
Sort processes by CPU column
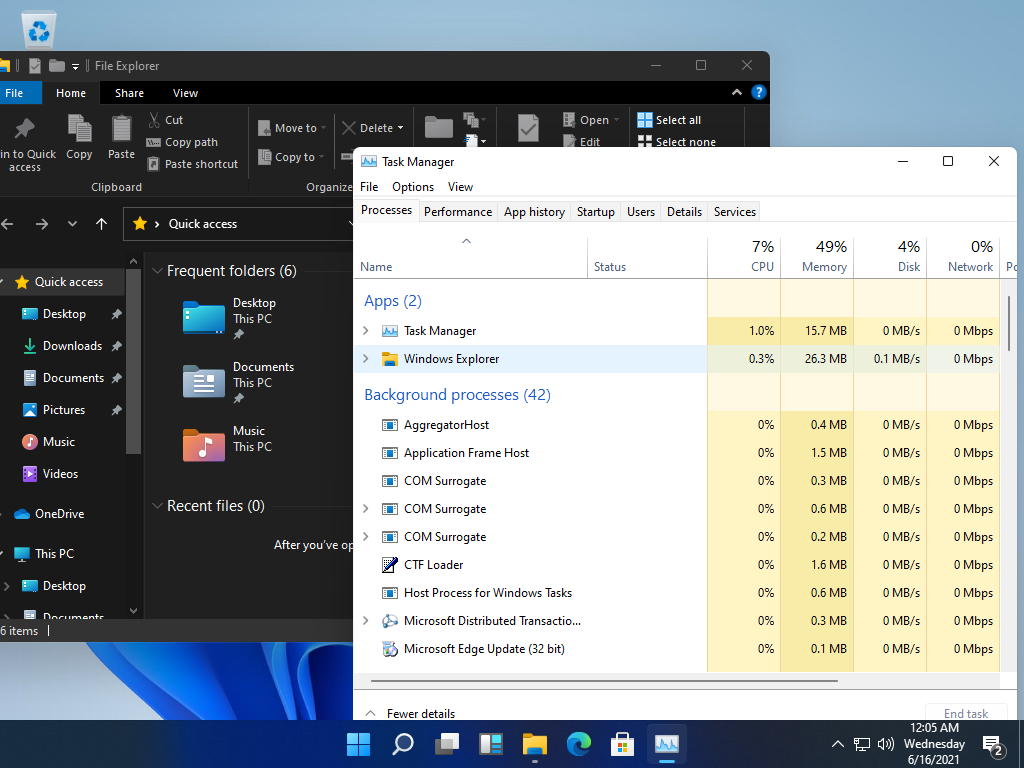[744, 257]
